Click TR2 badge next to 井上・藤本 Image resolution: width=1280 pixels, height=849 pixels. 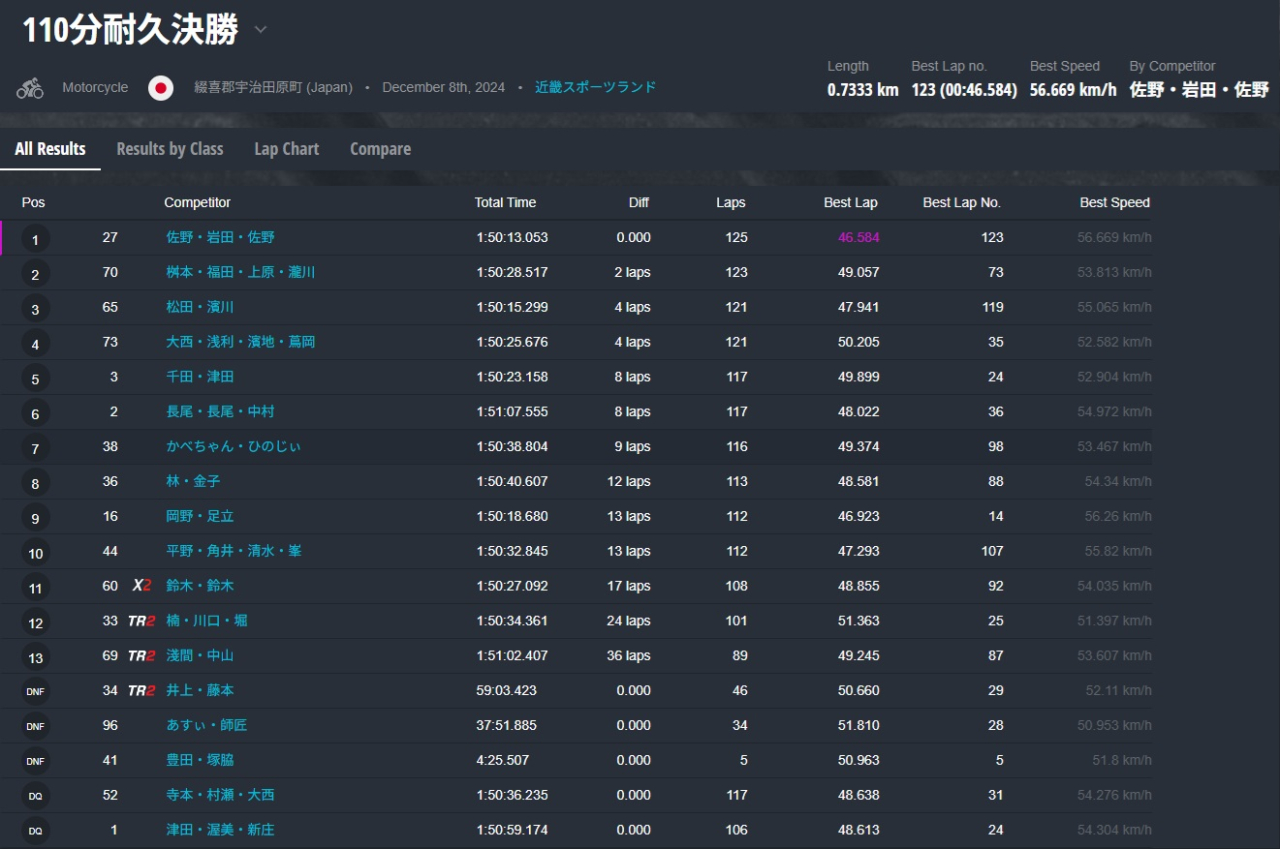141,691
